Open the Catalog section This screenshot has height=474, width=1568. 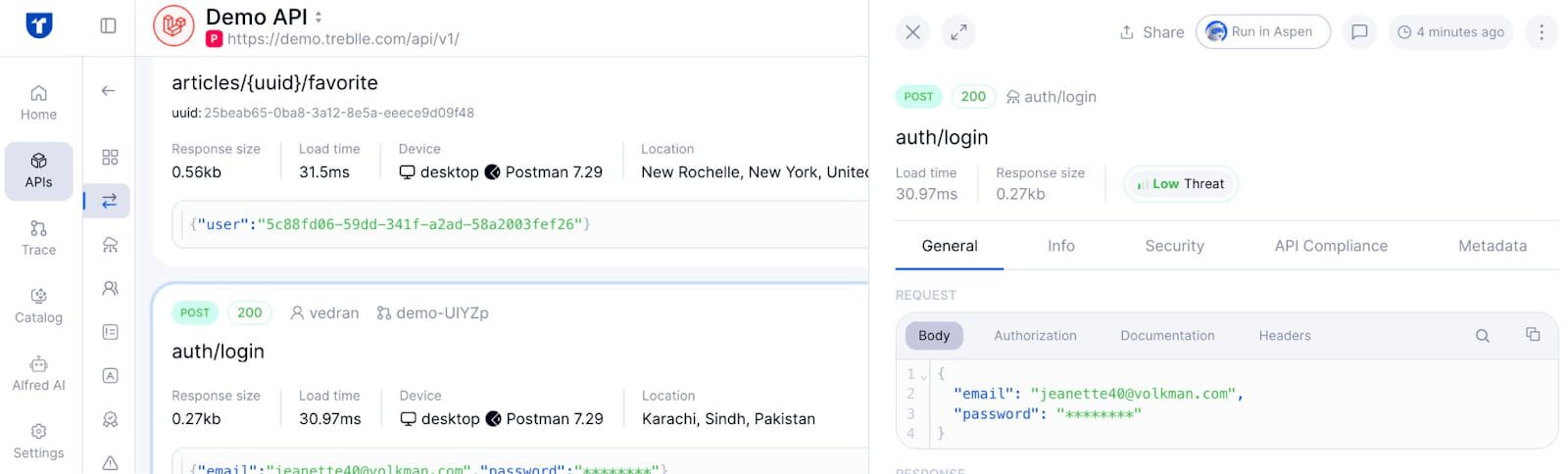tap(38, 306)
